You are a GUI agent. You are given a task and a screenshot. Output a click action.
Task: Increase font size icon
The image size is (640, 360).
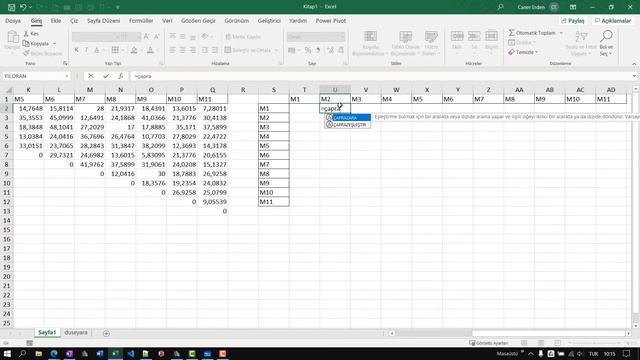[x=147, y=37]
